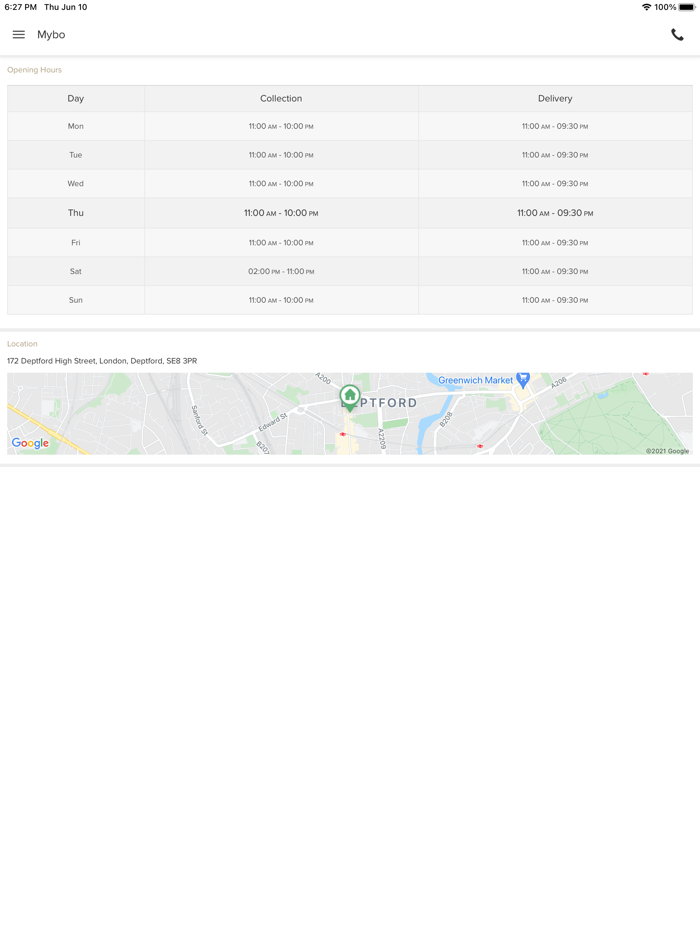Screen dimensions: 700x934
Task: Open the hamburger navigation menu
Action: 18,33
